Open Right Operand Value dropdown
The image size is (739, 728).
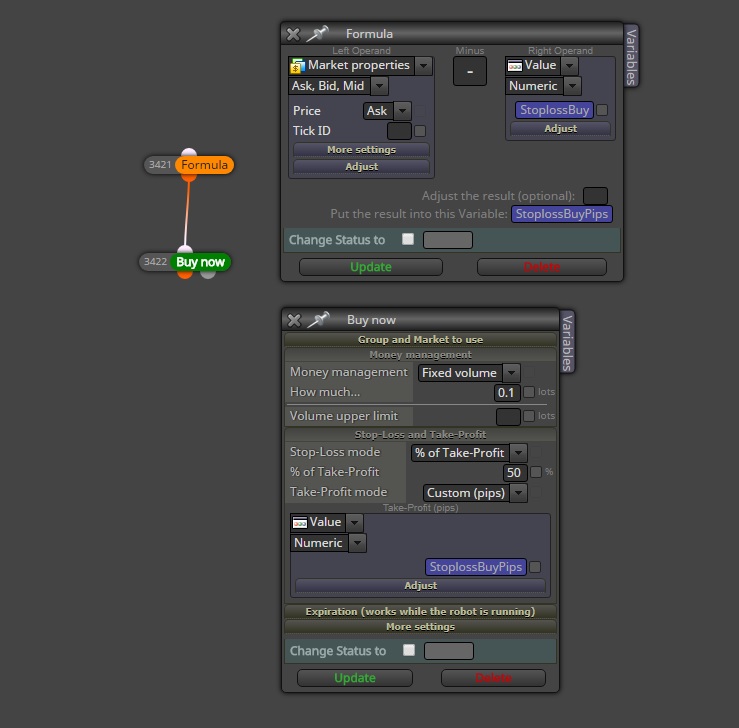click(569, 66)
